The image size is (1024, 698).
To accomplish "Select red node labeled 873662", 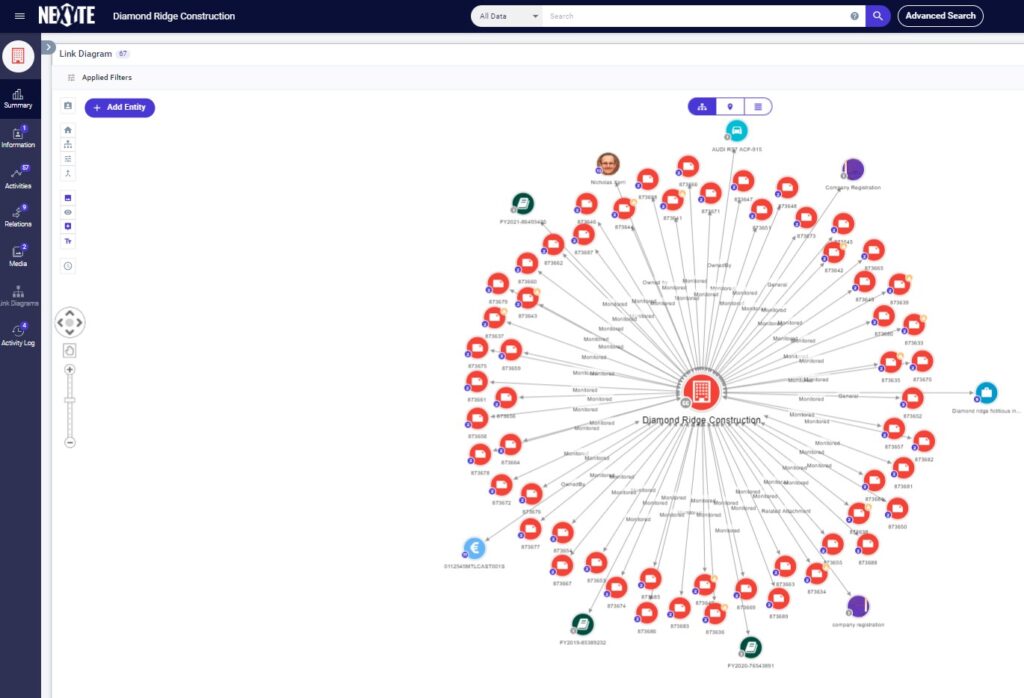I will 553,245.
